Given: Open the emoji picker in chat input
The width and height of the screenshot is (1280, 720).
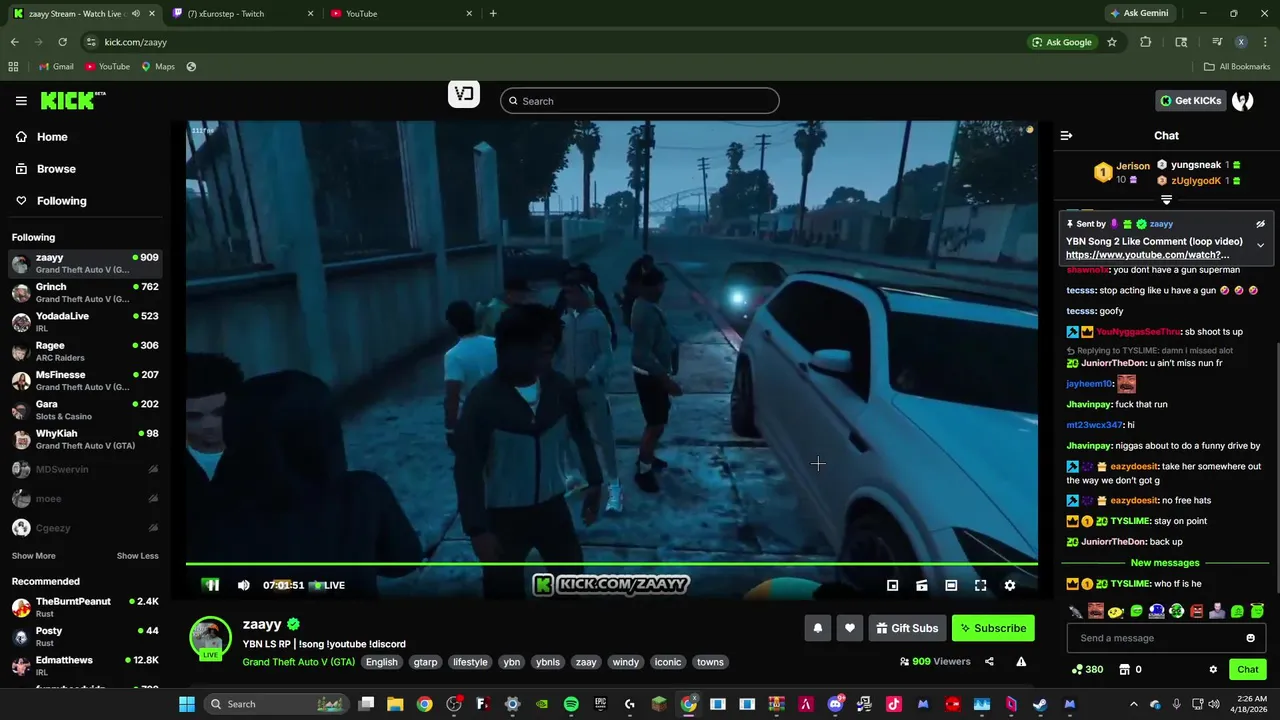Looking at the screenshot, I should click(x=1250, y=638).
